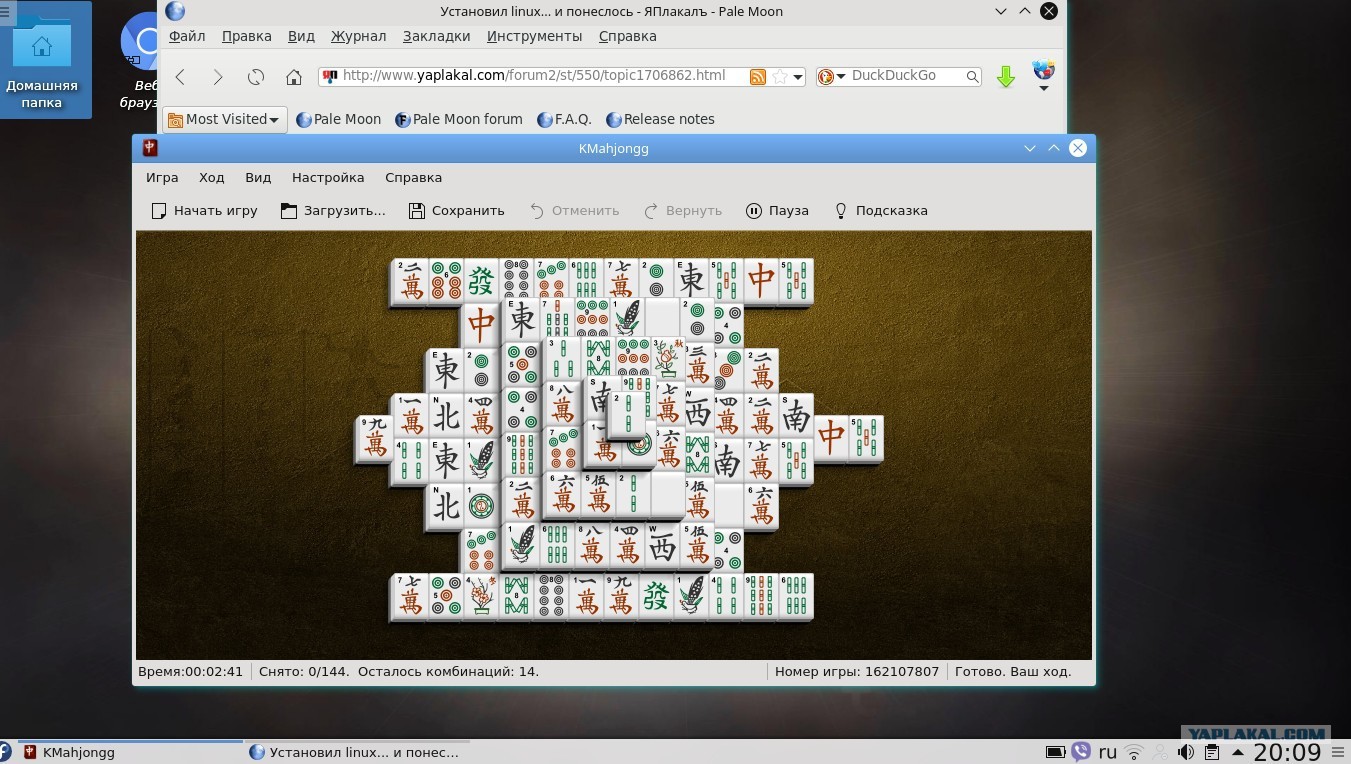The height and width of the screenshot is (764, 1351).
Task: Show hidden tray icons with the up arrow
Action: [x=1237, y=752]
